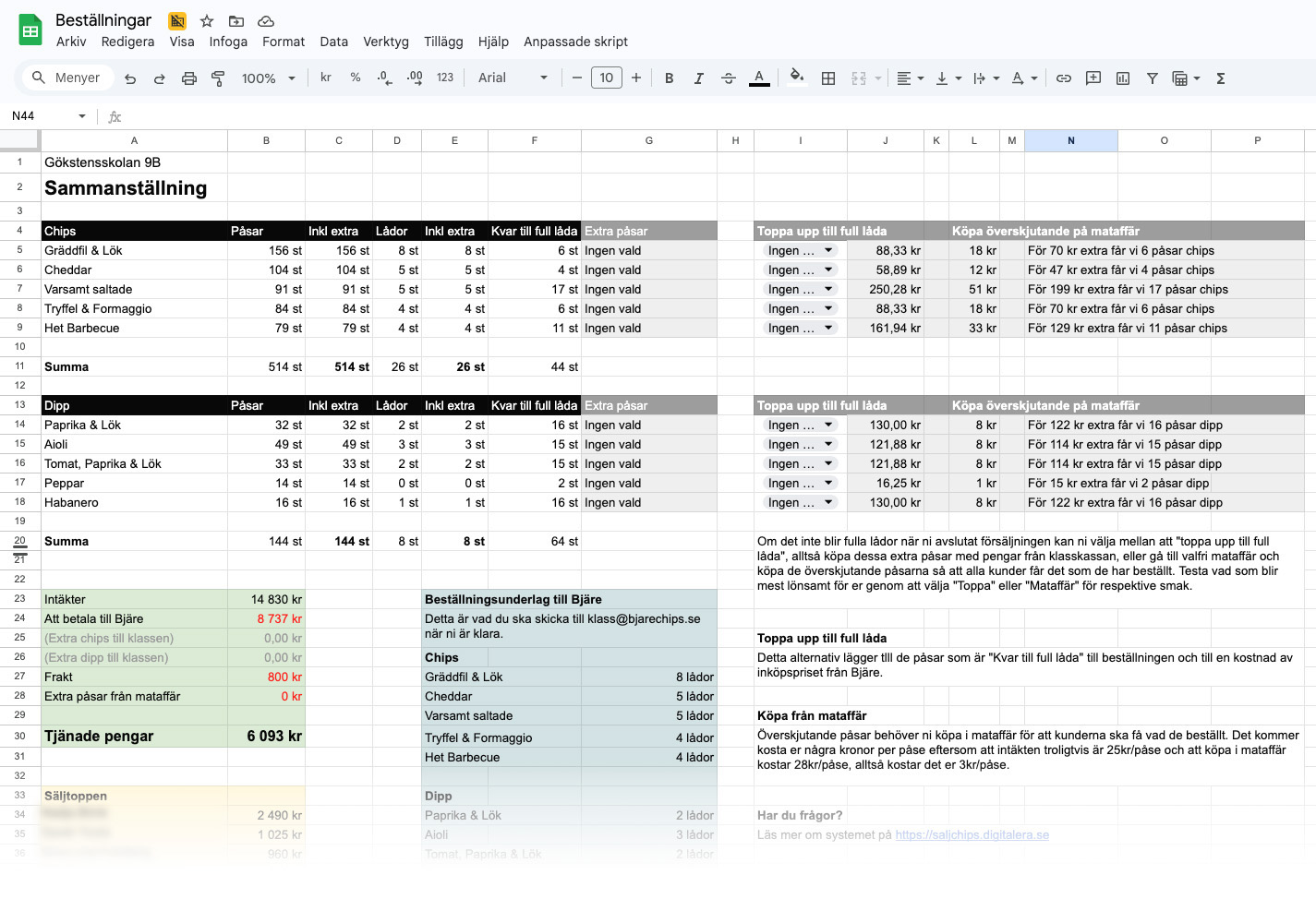Click the Undo arrow icon
The height and width of the screenshot is (899, 1316).
[130, 78]
